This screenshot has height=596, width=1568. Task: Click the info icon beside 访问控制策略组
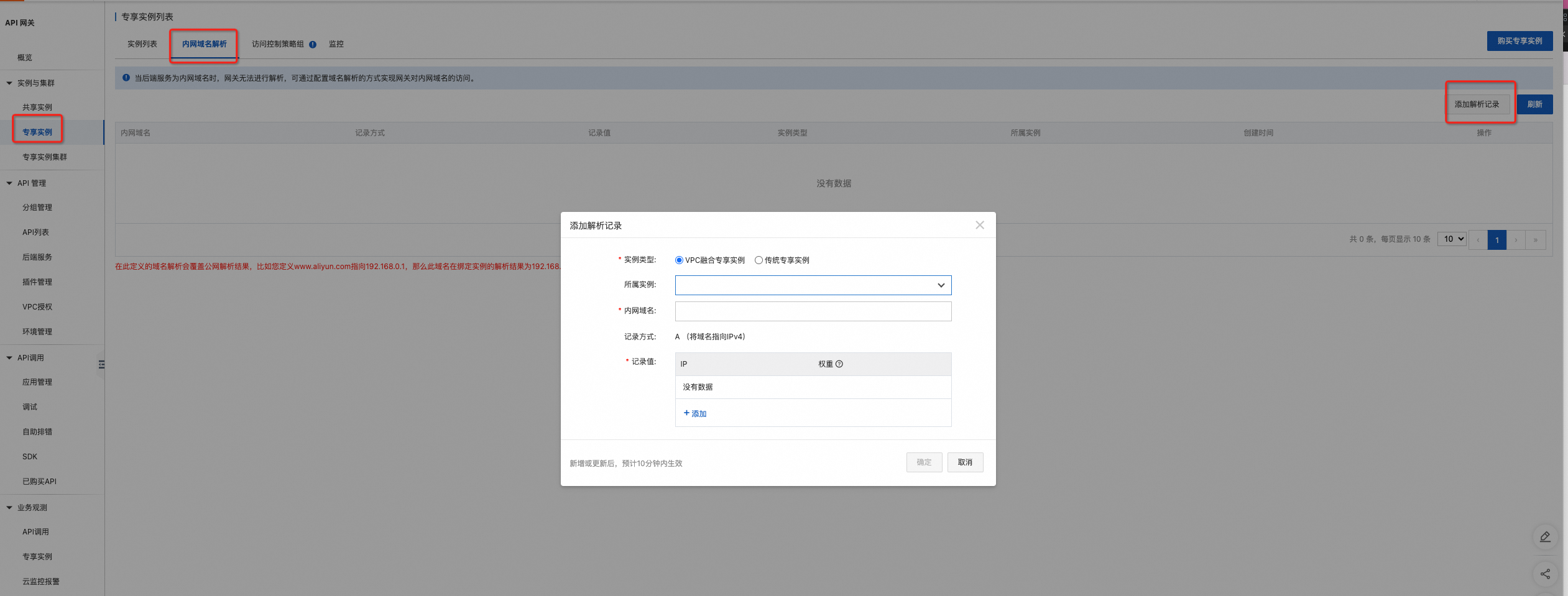(x=313, y=44)
